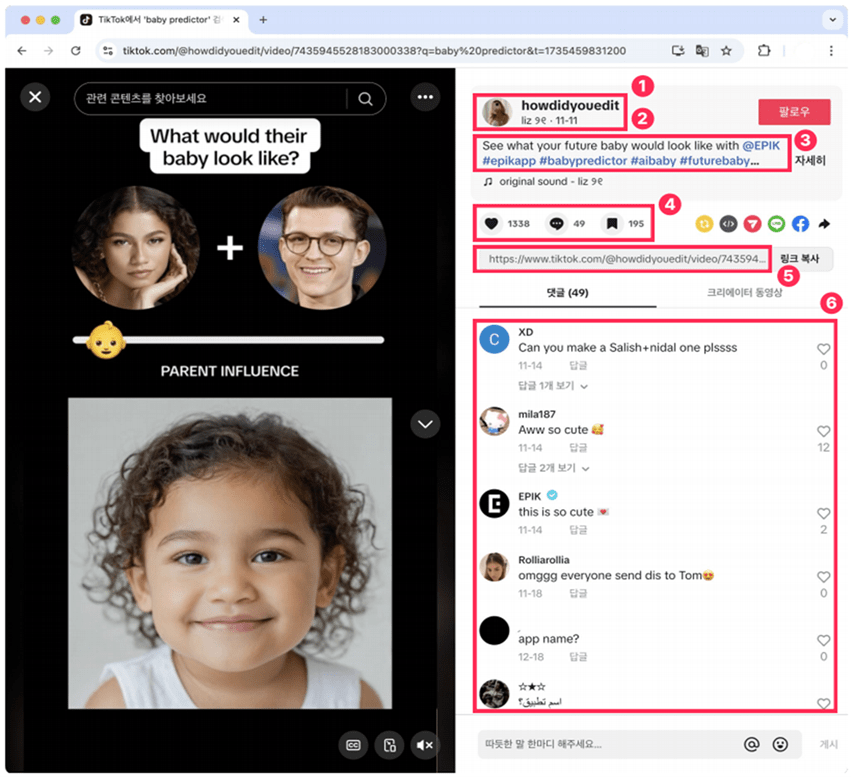
Task: Open comments via the speech bubble icon
Action: 556,224
